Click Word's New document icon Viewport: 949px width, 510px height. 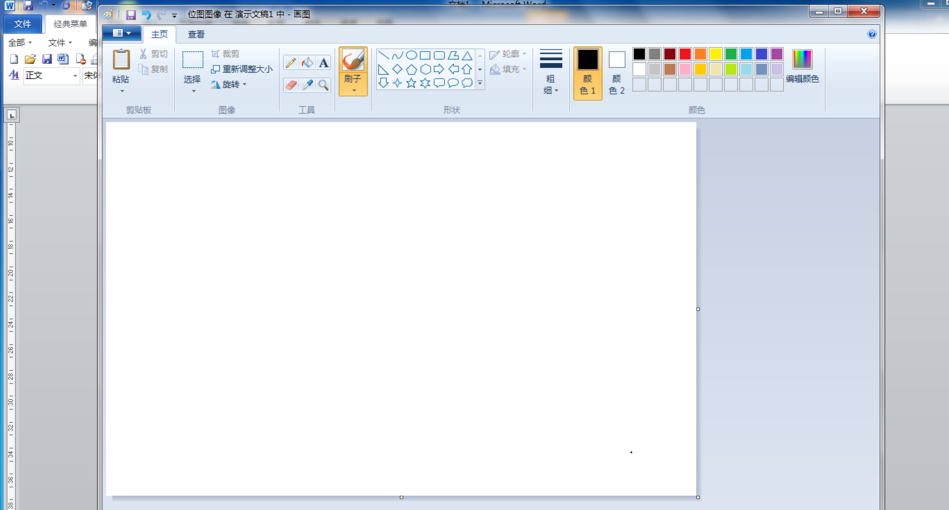tap(14, 59)
